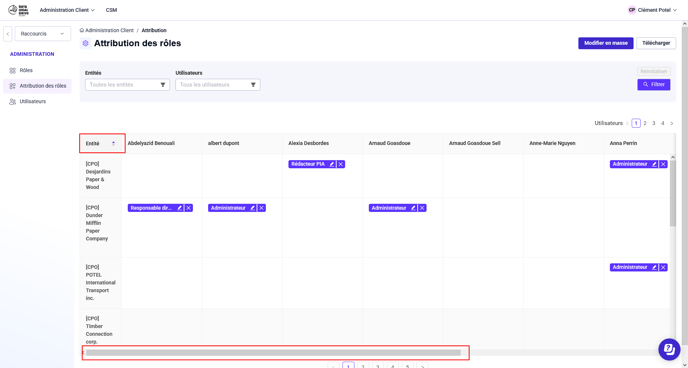Click the home icon in the breadcrumb
This screenshot has width=688, height=368.
(x=82, y=30)
